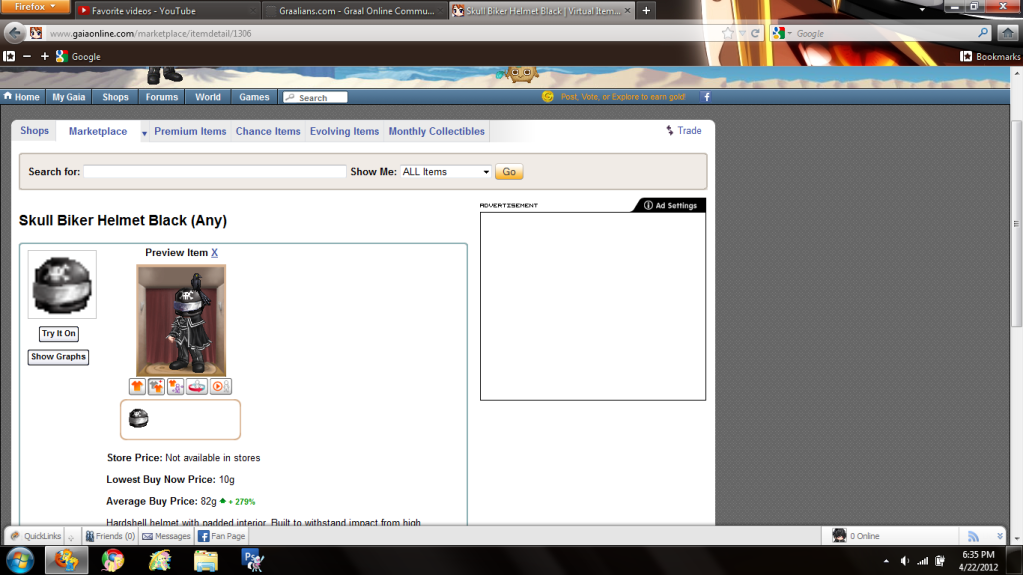Bookmark page with the star icon

point(728,33)
